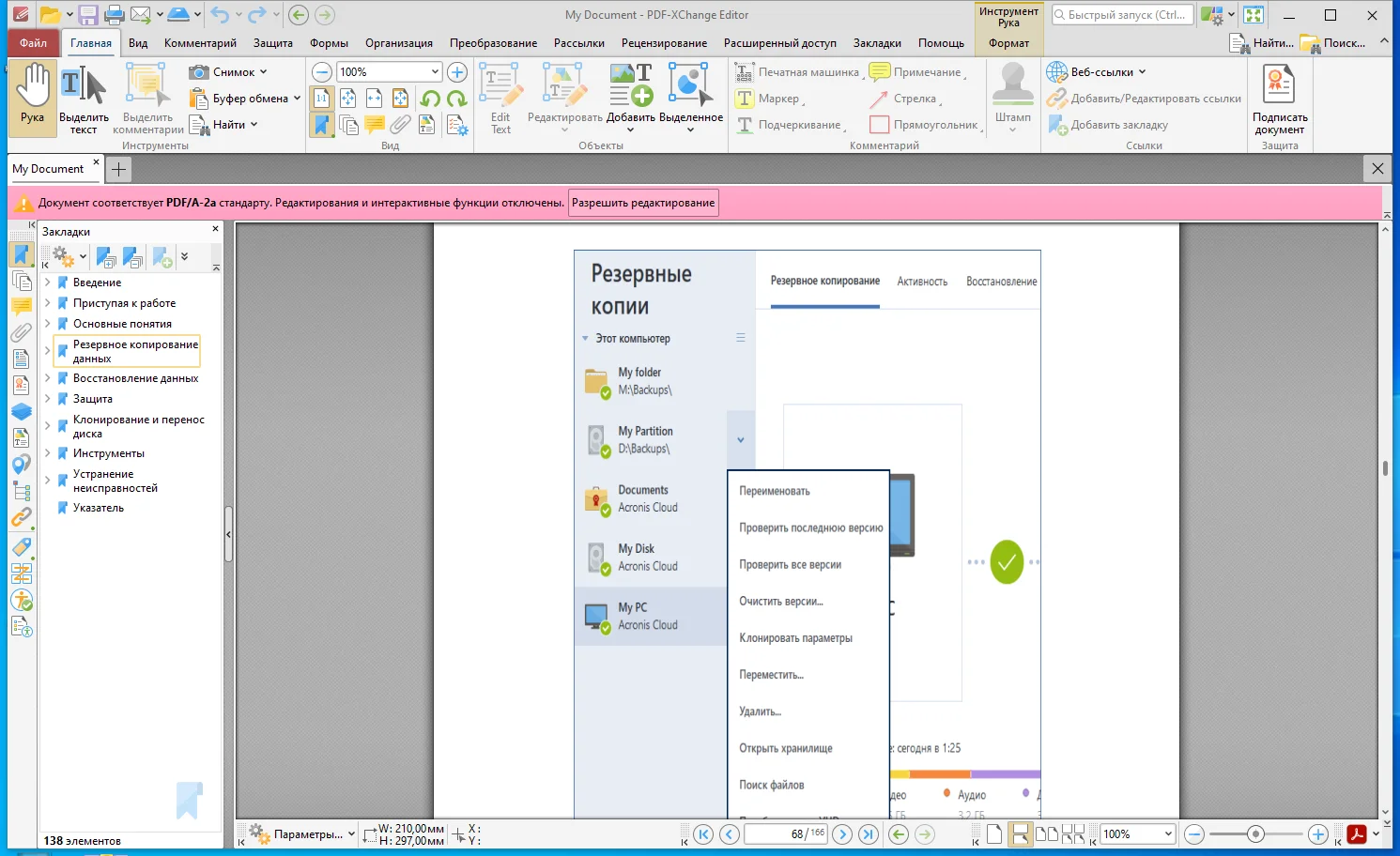Click the zoom slider in the status bar
1400x856 pixels.
tap(1255, 834)
